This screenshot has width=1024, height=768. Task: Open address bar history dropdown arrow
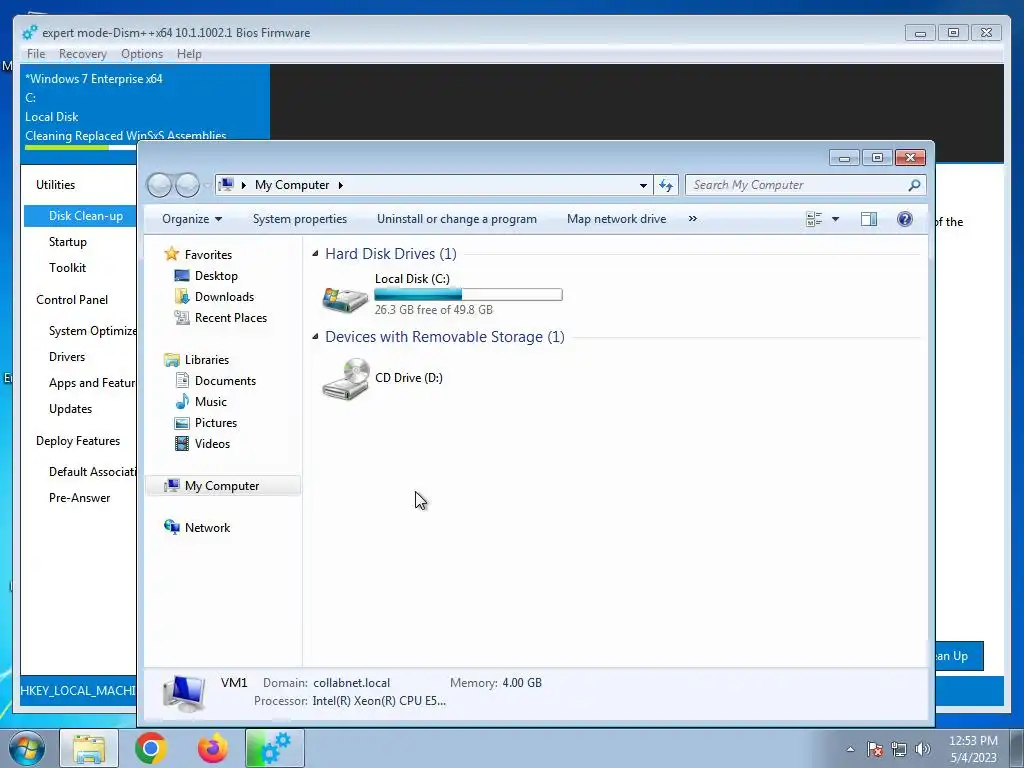point(643,185)
